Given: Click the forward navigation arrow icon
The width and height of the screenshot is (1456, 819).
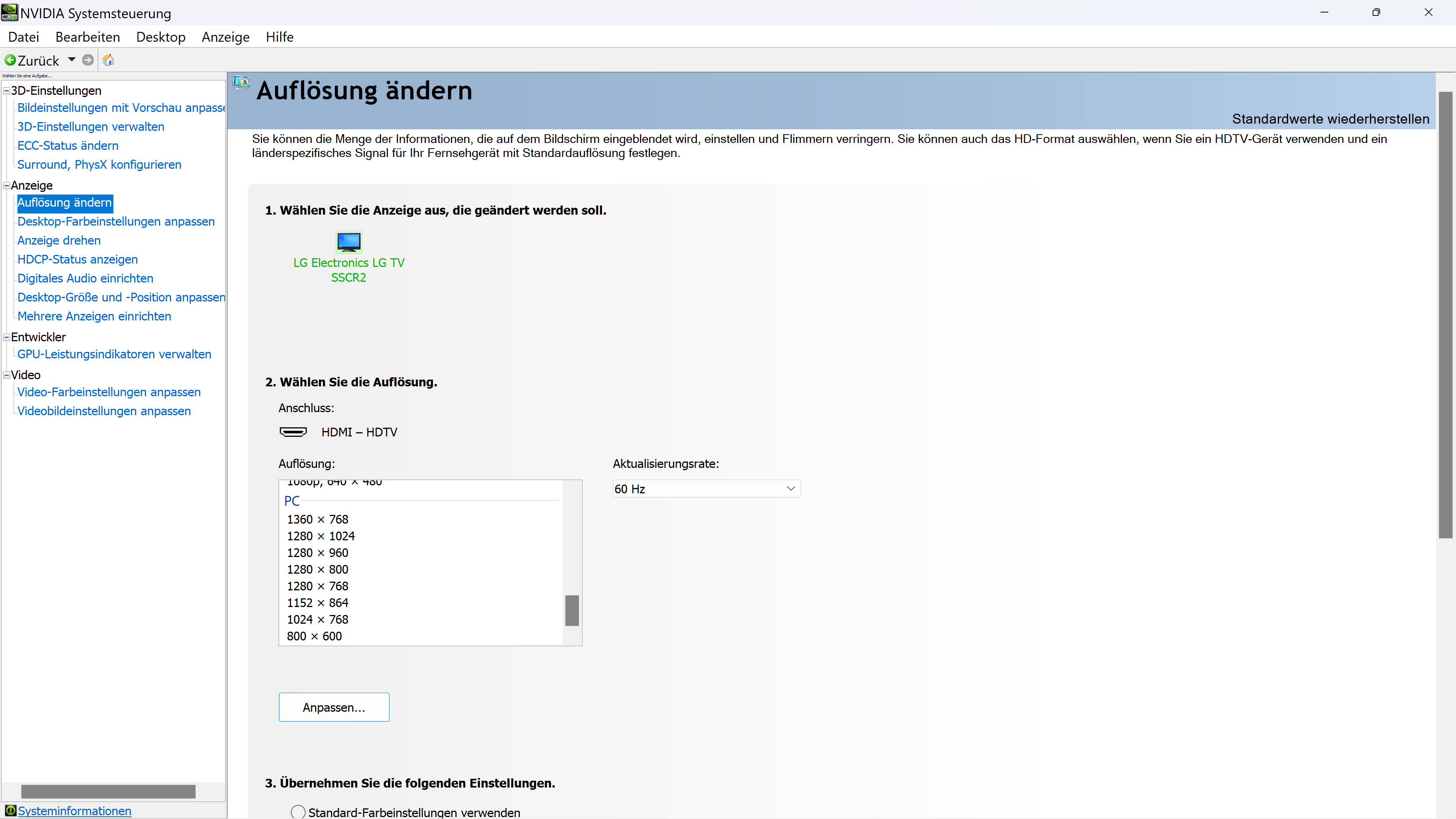Looking at the screenshot, I should (88, 60).
